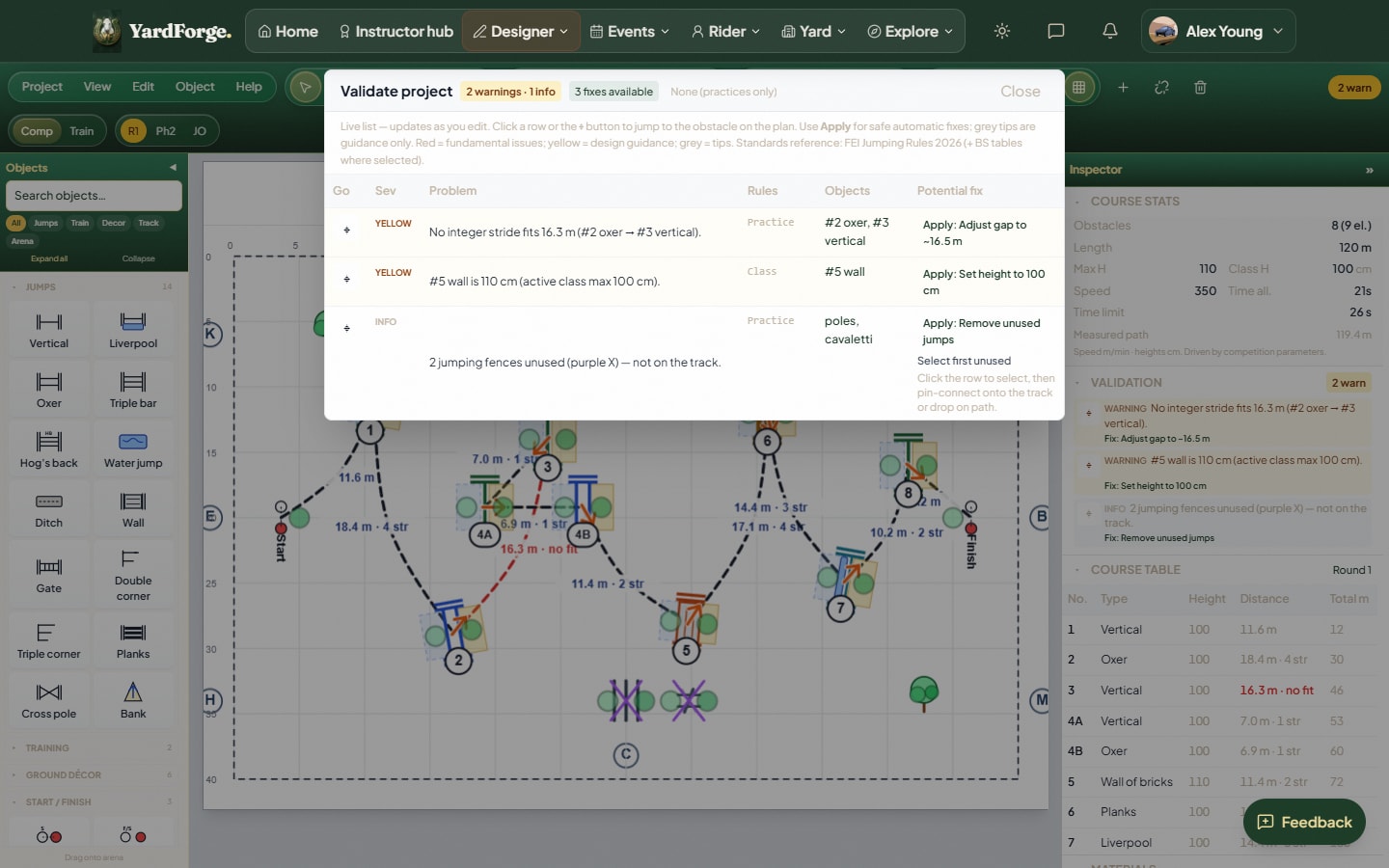This screenshot has width=1389, height=868.
Task: Jump to the #5 wall warning row
Action: pyautogui.click(x=347, y=279)
